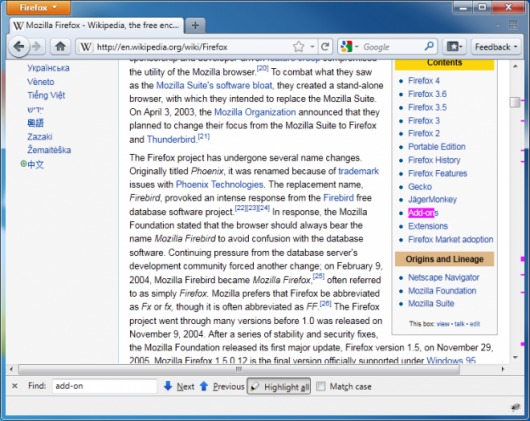Click in the Find text field containing add-on

click(x=104, y=386)
